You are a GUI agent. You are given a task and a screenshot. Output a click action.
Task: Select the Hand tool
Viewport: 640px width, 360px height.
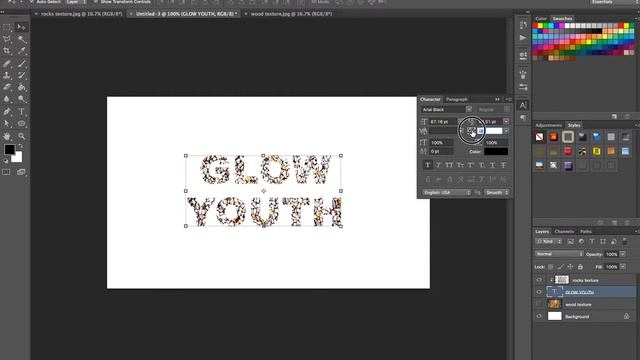point(7,136)
